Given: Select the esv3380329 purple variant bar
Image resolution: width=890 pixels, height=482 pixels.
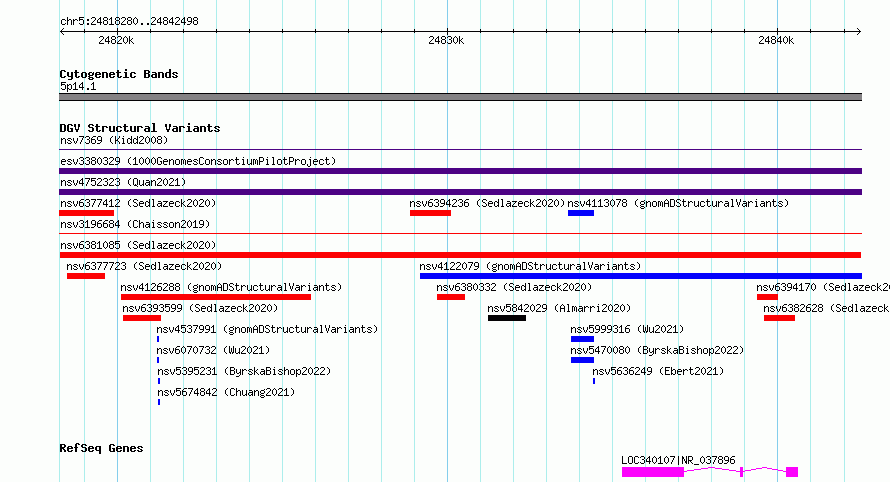Looking at the screenshot, I should [460, 171].
